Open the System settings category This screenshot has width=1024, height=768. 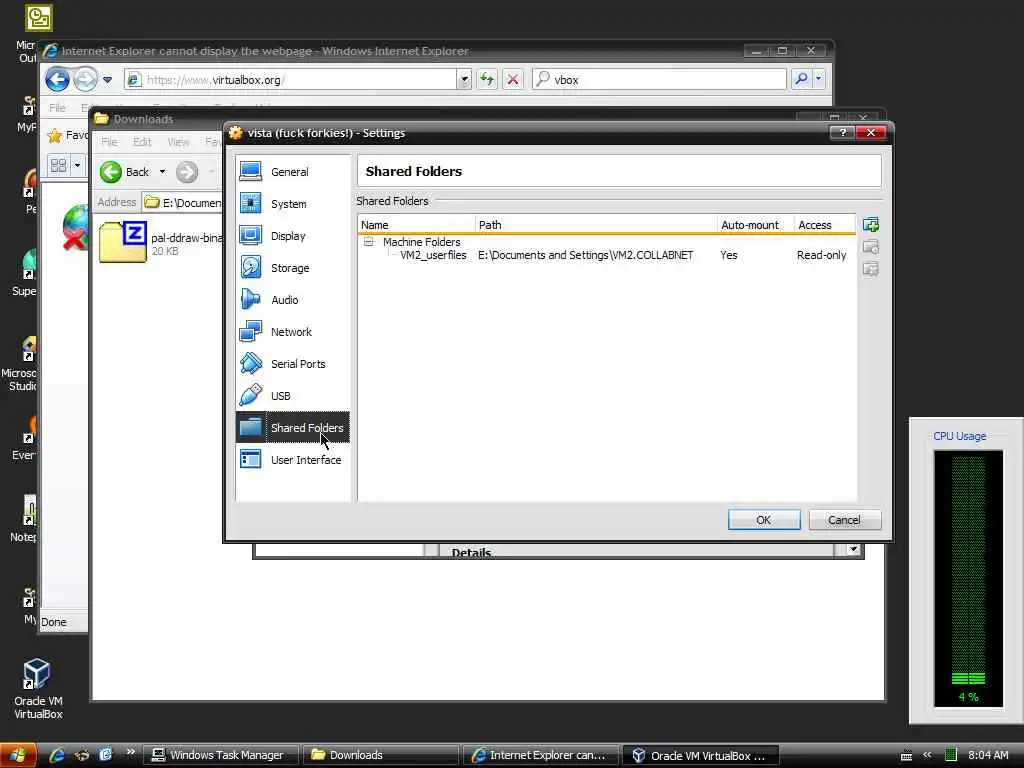click(x=293, y=204)
